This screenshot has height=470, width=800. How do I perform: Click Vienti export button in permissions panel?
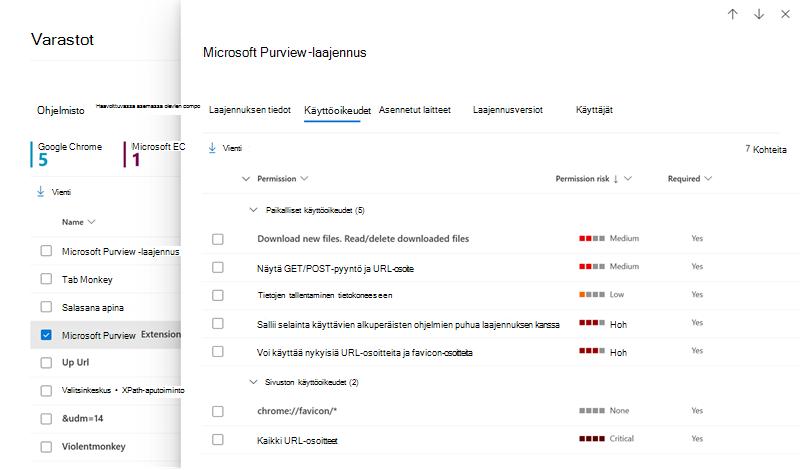[225, 148]
